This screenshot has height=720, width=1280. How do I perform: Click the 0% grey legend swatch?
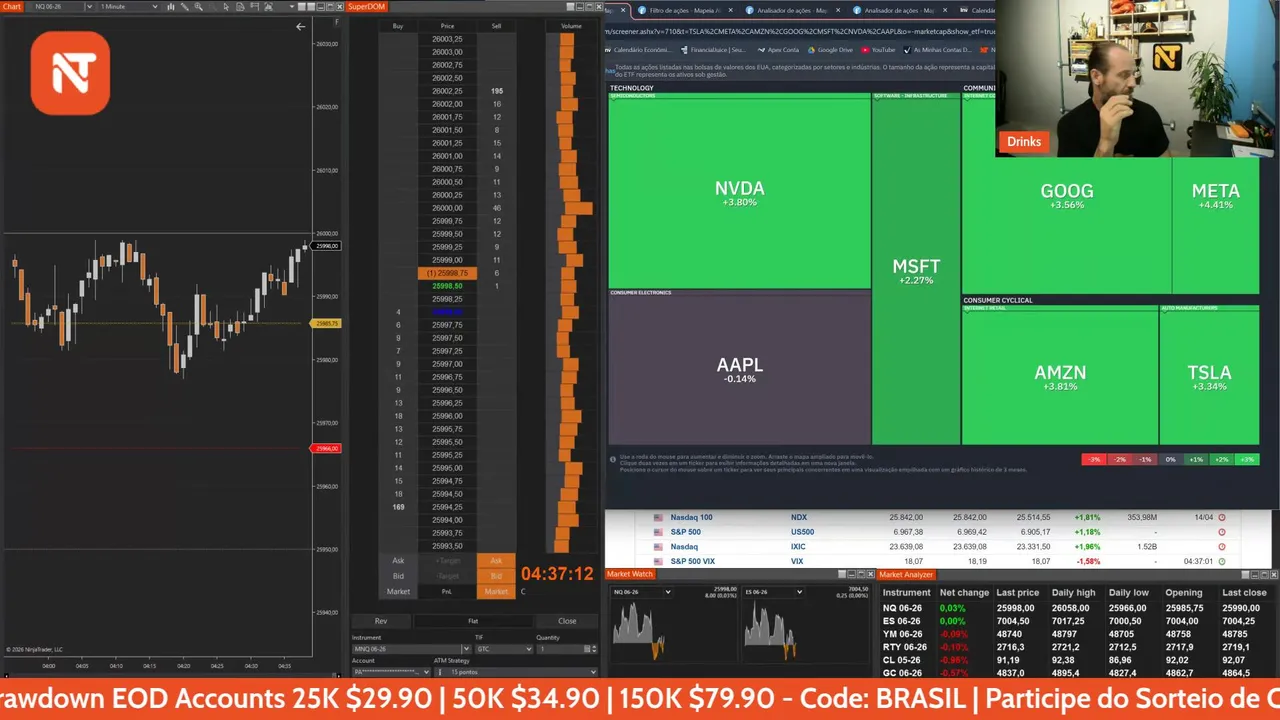click(1170, 459)
